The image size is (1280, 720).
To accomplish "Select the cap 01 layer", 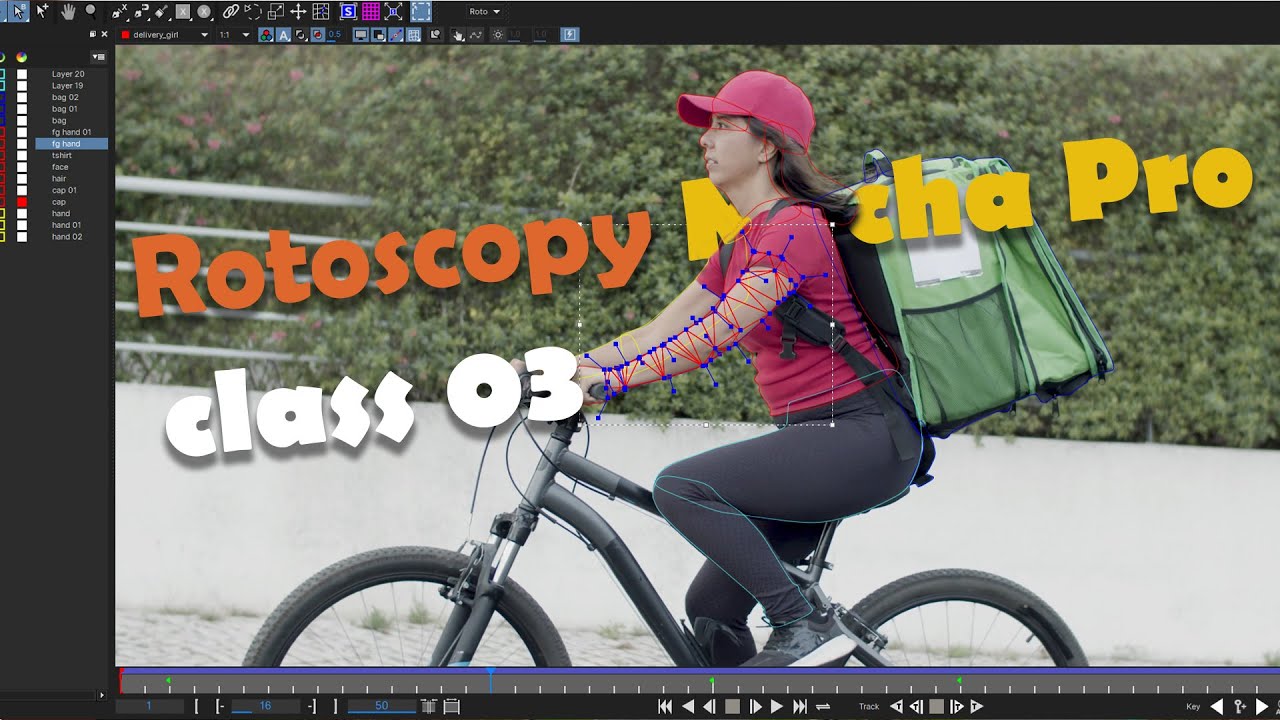I will tap(64, 190).
